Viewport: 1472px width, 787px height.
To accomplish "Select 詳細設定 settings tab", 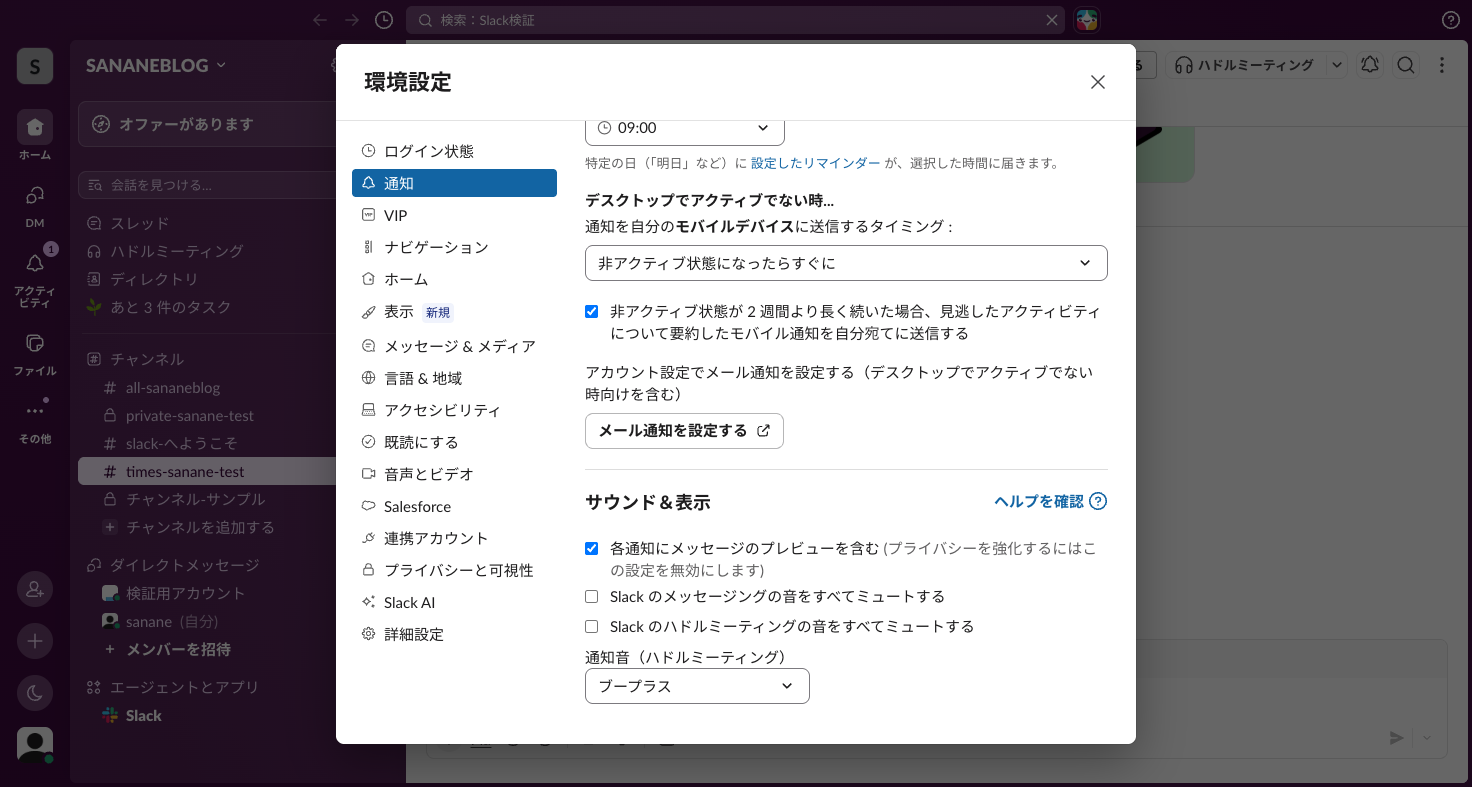I will tap(454, 634).
